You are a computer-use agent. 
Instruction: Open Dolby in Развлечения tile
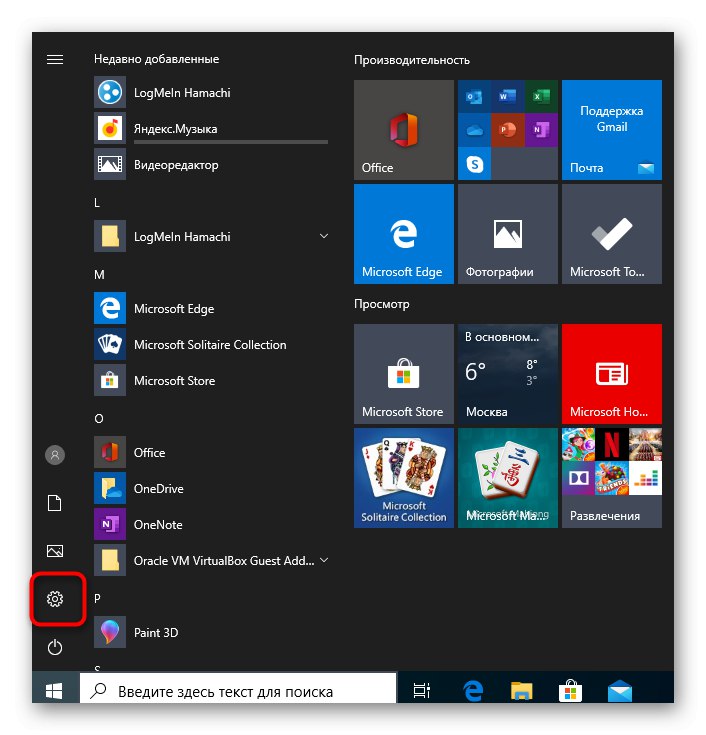coord(578,478)
